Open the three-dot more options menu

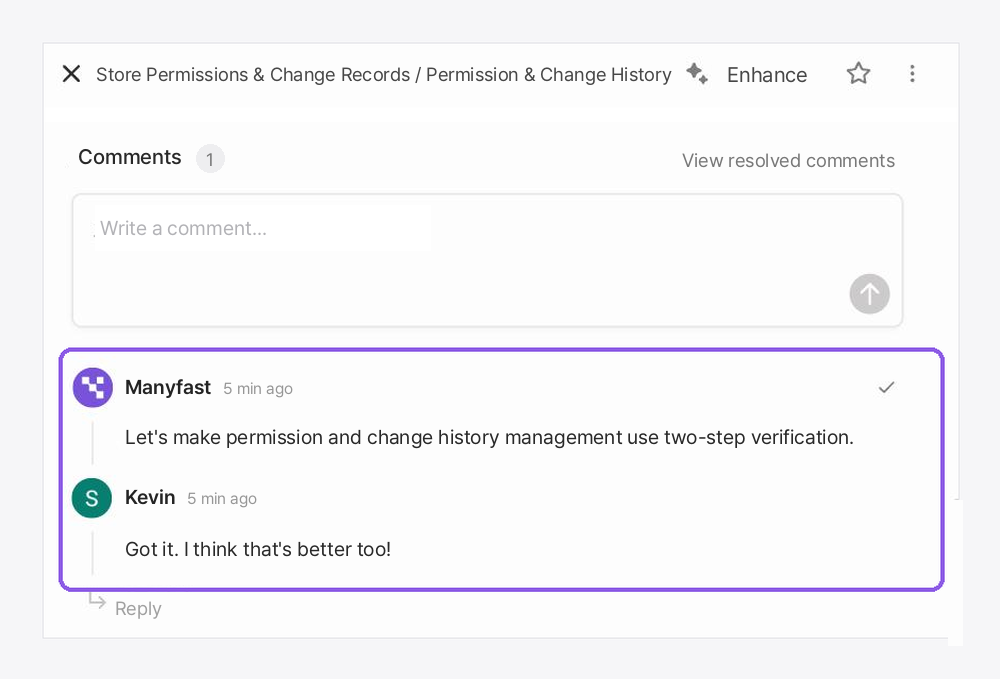pos(913,74)
